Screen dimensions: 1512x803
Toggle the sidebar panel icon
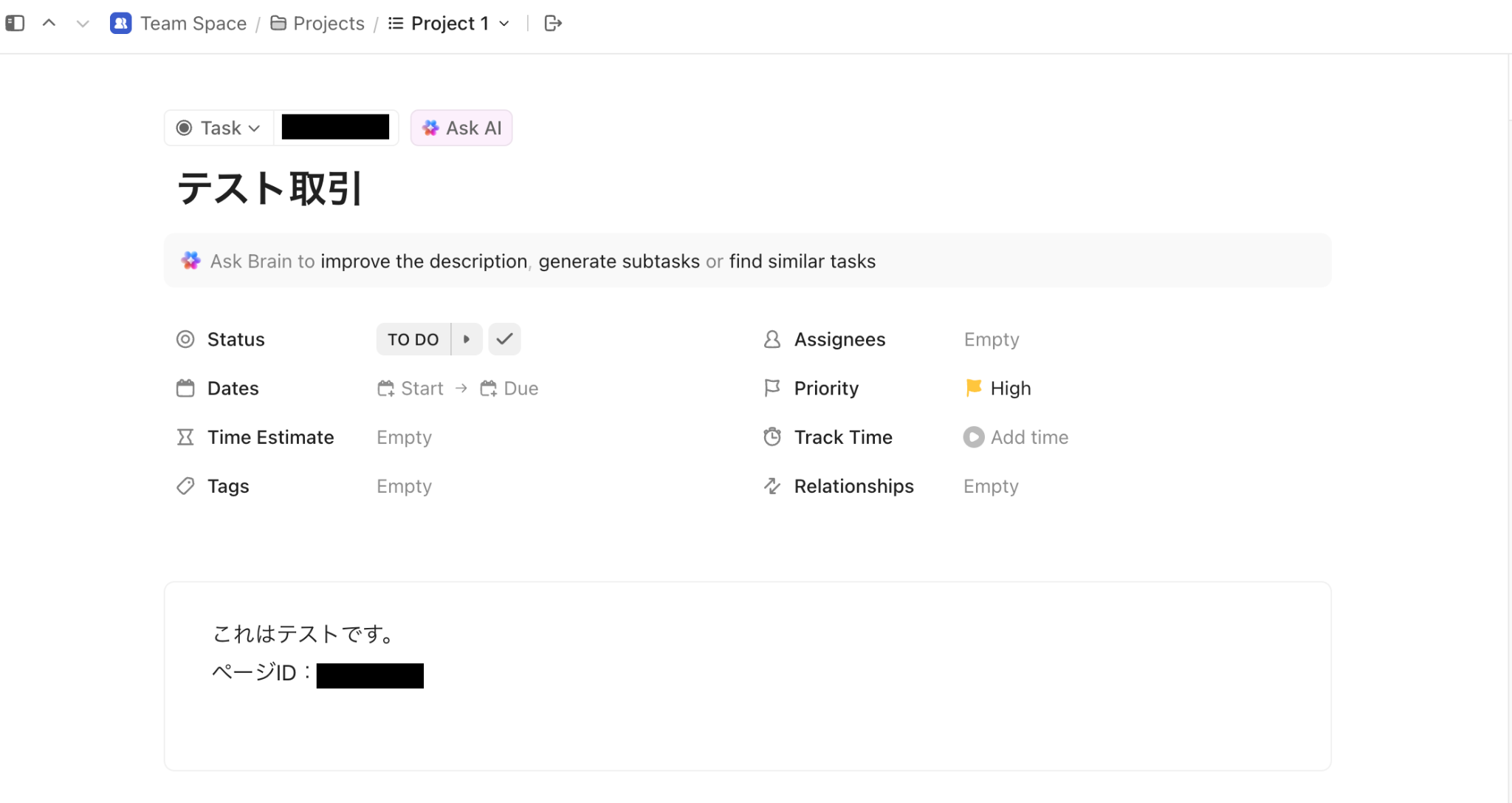(x=15, y=24)
